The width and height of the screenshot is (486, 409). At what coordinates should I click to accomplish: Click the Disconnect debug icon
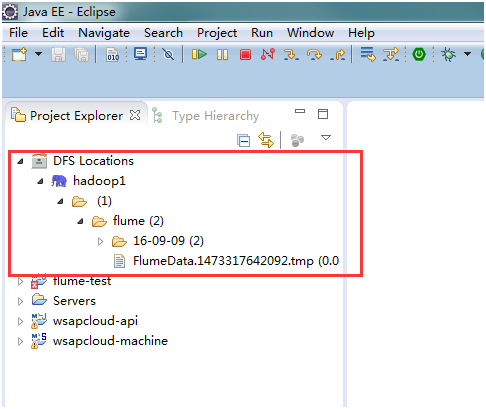coord(268,54)
